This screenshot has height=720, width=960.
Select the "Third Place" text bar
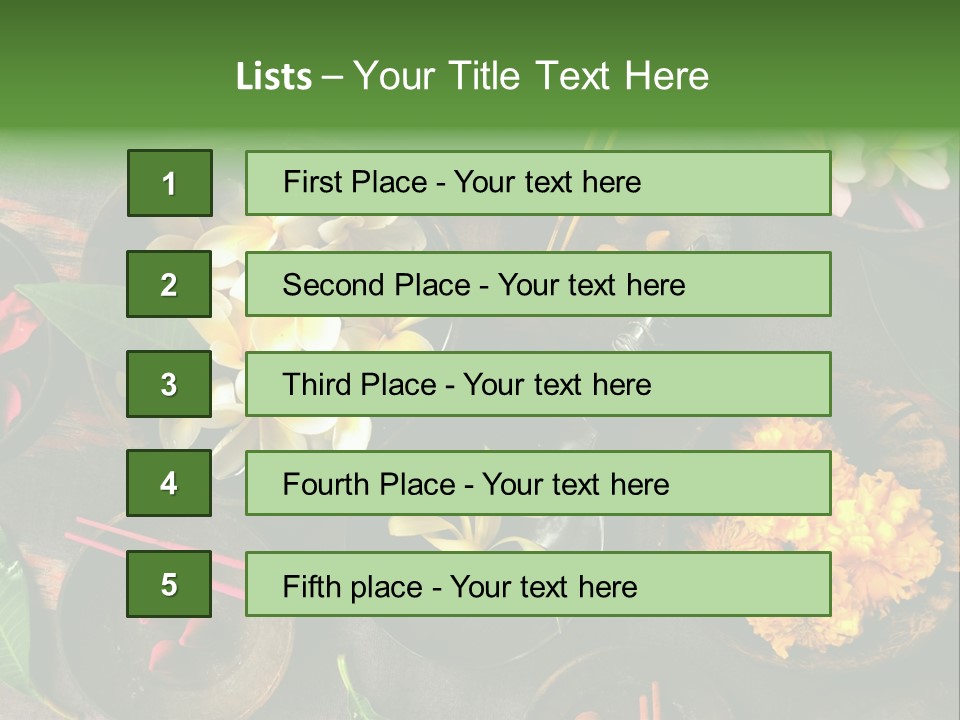[x=538, y=384]
